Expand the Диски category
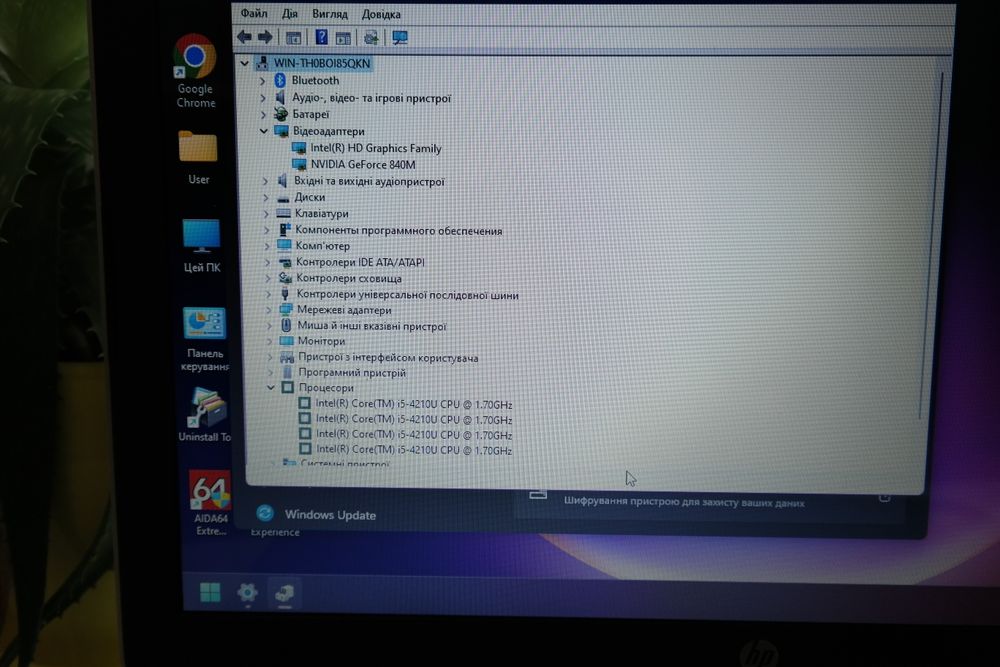Screen dimensions: 1000x667 [266, 198]
